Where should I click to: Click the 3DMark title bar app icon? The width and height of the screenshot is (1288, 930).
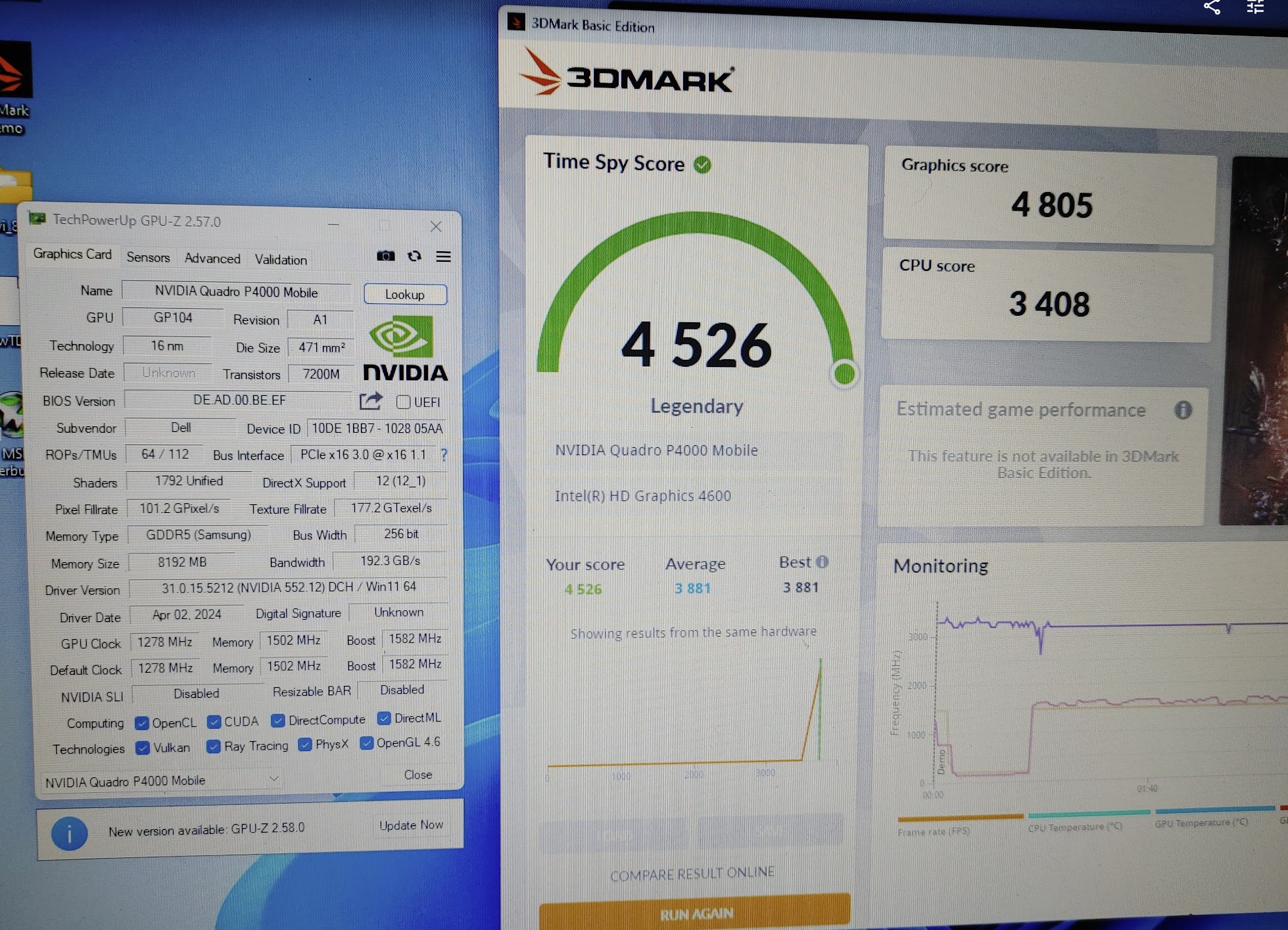click(516, 22)
